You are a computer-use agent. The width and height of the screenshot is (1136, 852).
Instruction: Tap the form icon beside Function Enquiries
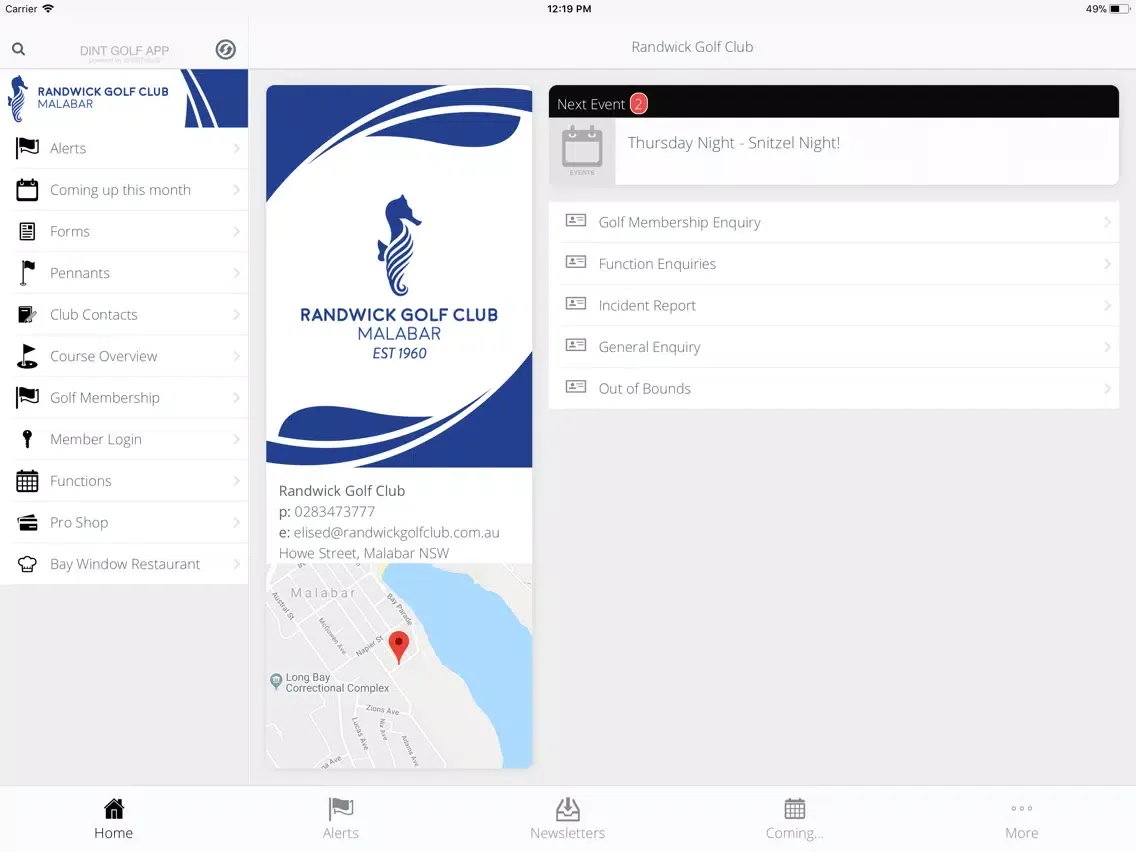[x=576, y=262]
